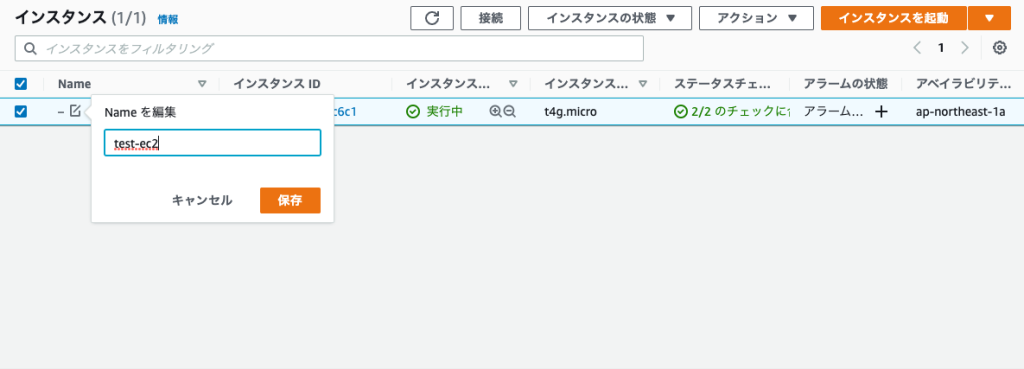Go to next page arrow

[965, 48]
